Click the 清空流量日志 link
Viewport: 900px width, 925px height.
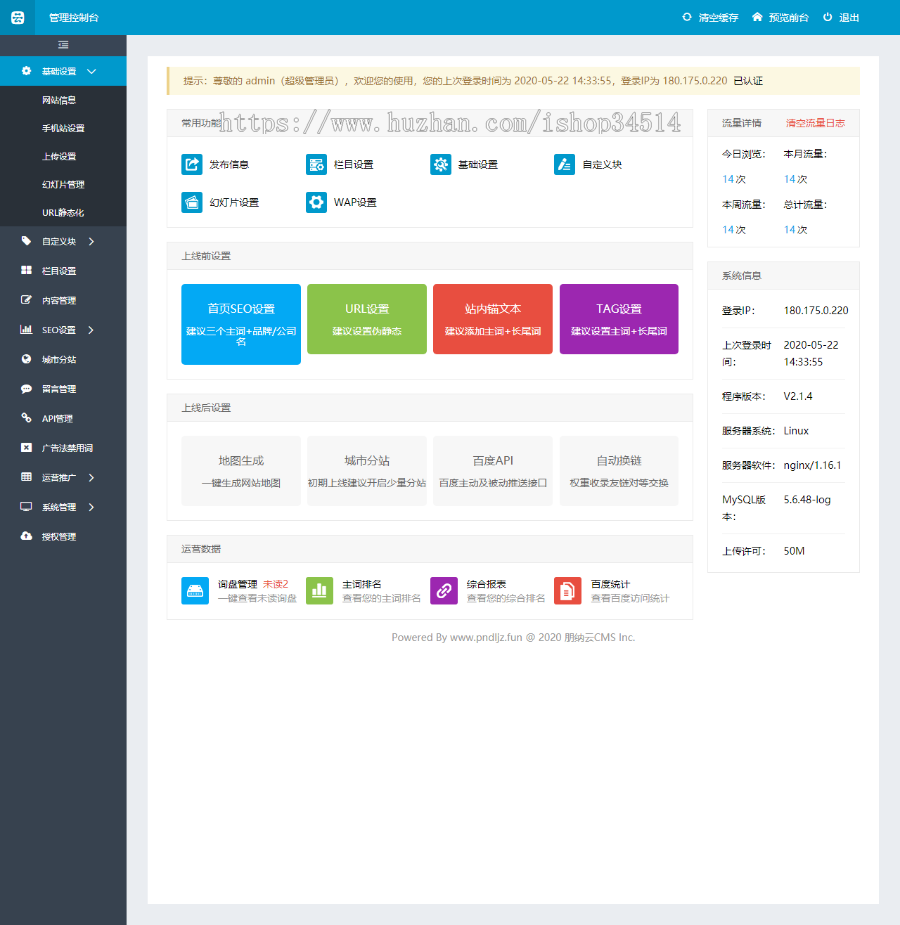tap(815, 123)
